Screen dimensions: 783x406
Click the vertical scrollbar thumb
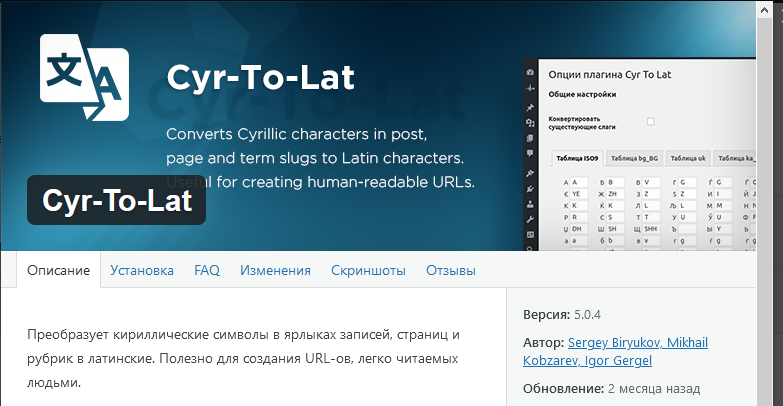click(764, 210)
